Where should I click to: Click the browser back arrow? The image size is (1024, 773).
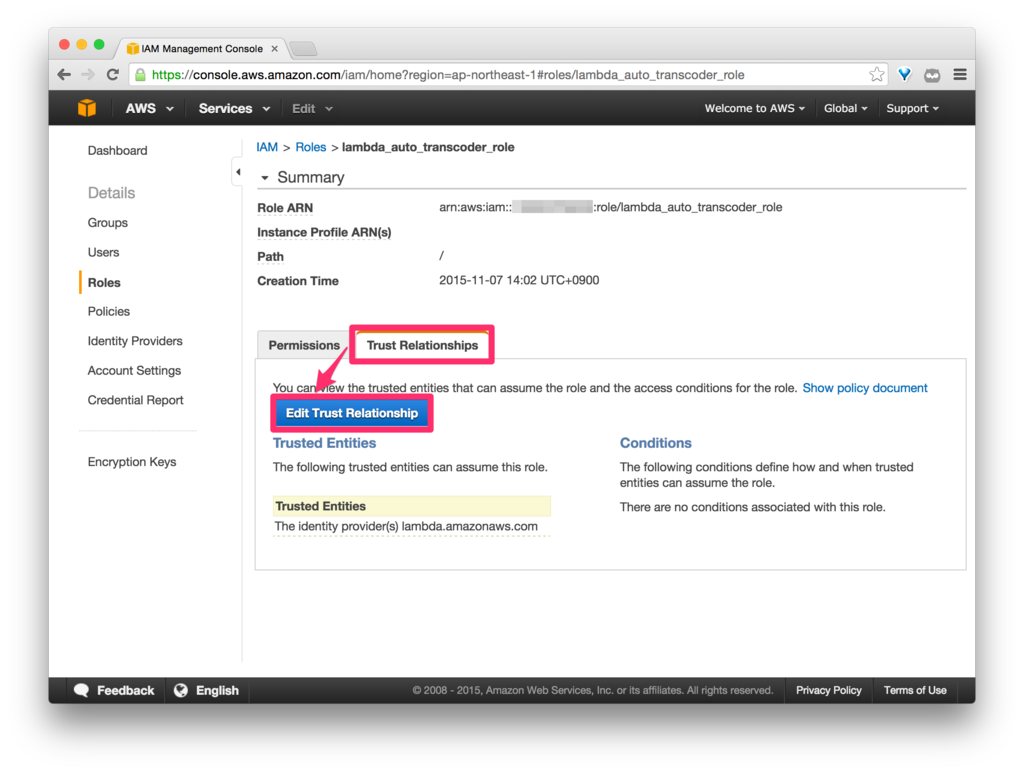tap(64, 74)
